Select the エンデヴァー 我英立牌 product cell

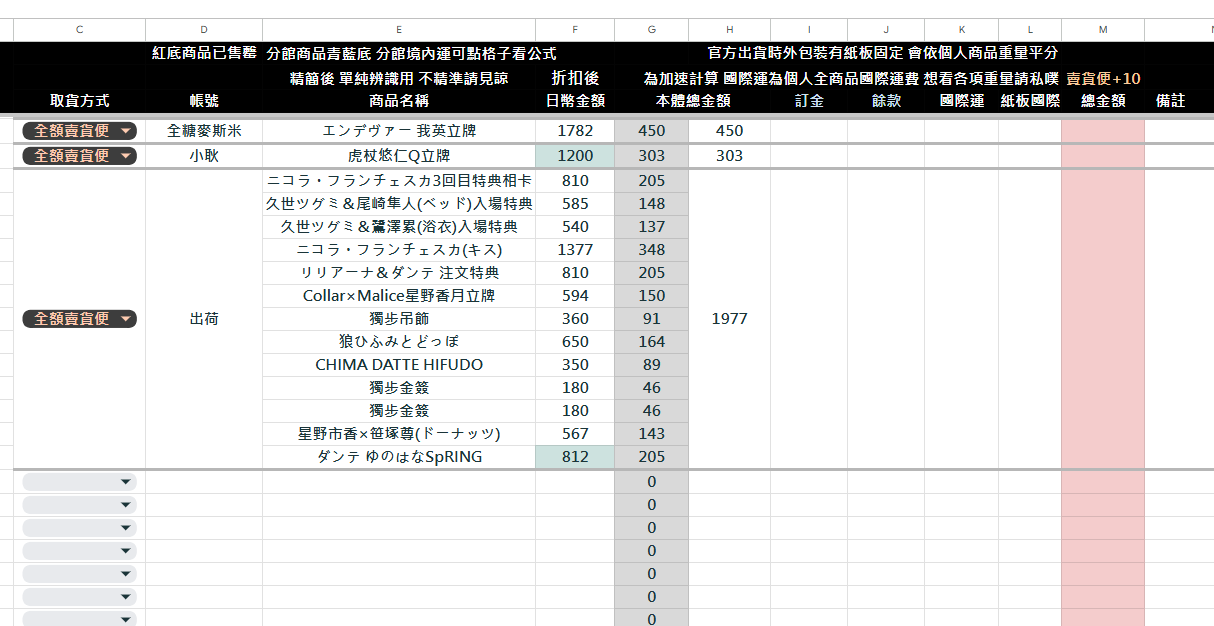click(x=399, y=130)
